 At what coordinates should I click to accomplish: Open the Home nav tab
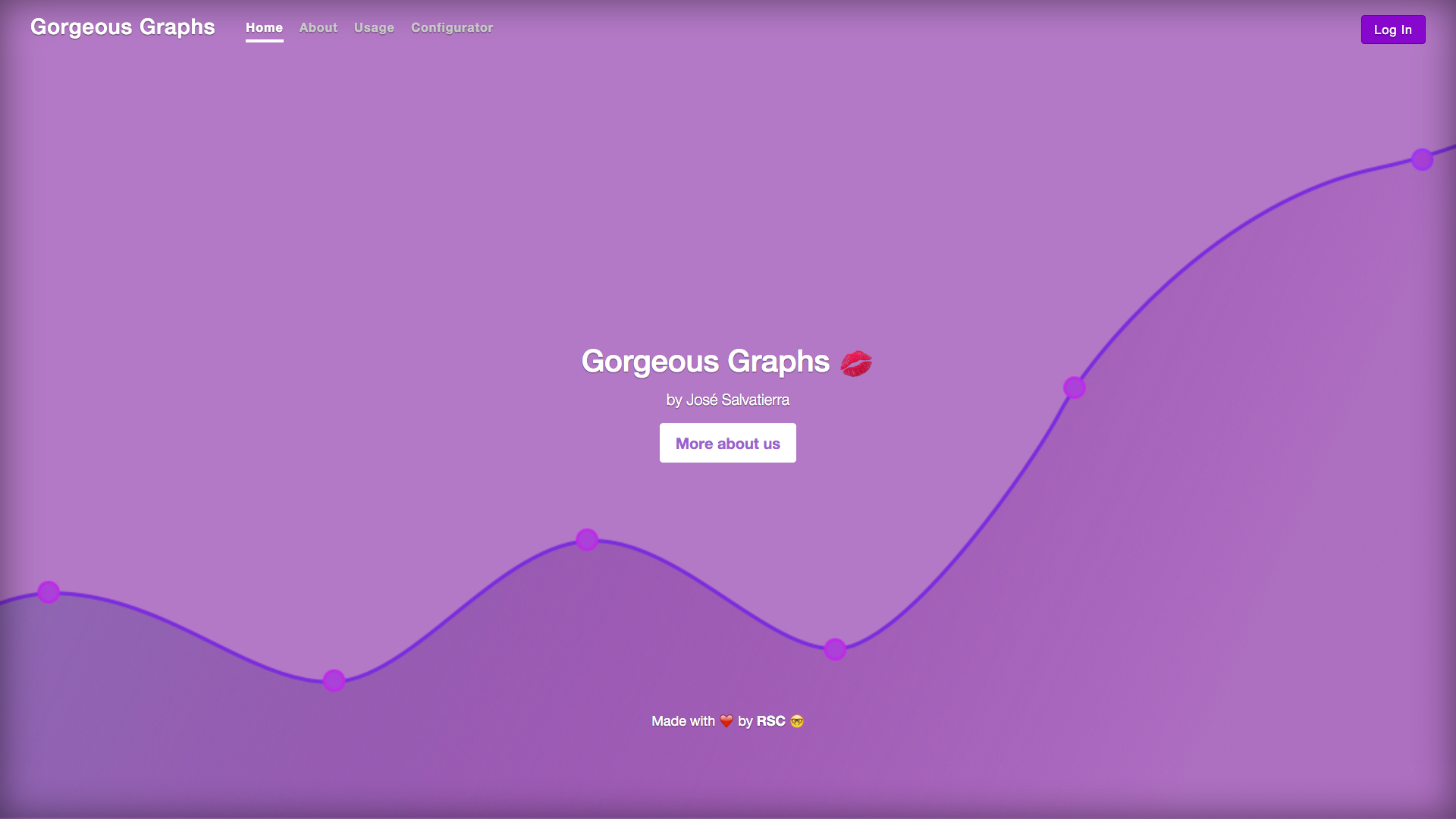[x=264, y=28]
